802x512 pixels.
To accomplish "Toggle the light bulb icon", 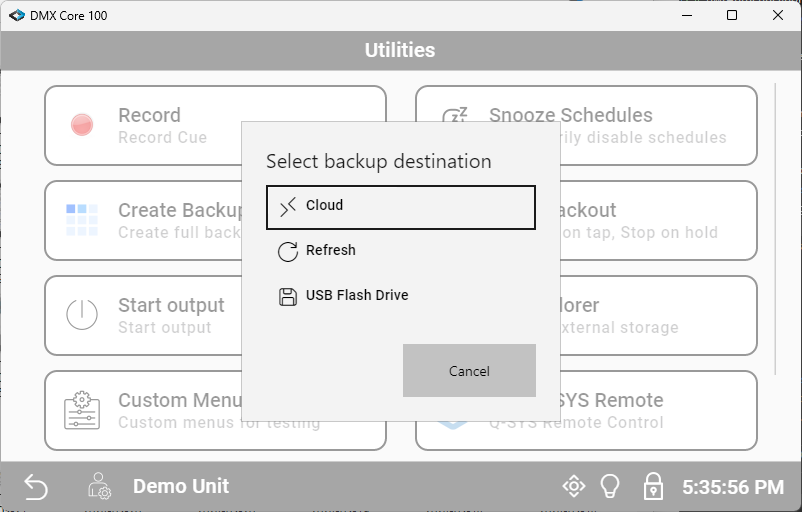I will (610, 487).
